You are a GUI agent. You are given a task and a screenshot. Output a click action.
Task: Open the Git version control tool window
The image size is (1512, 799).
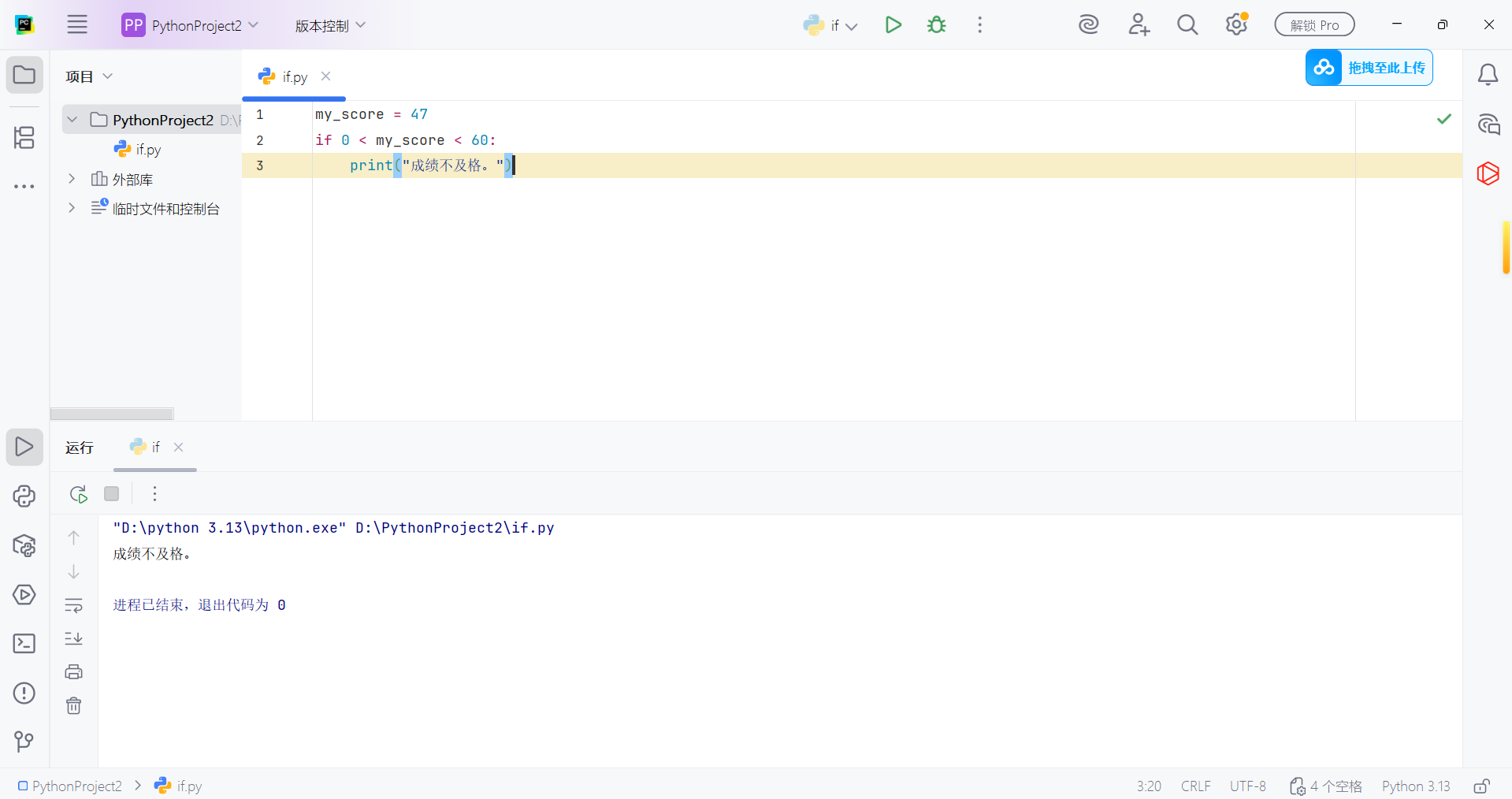[x=24, y=741]
